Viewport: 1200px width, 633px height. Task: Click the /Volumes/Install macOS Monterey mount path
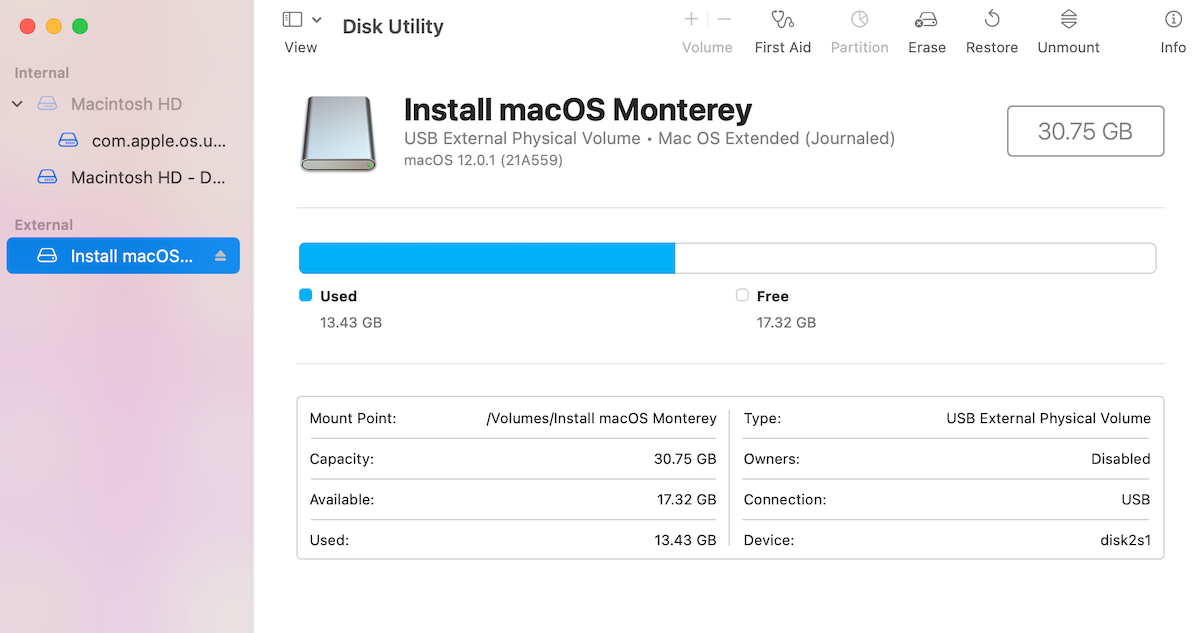coord(601,418)
